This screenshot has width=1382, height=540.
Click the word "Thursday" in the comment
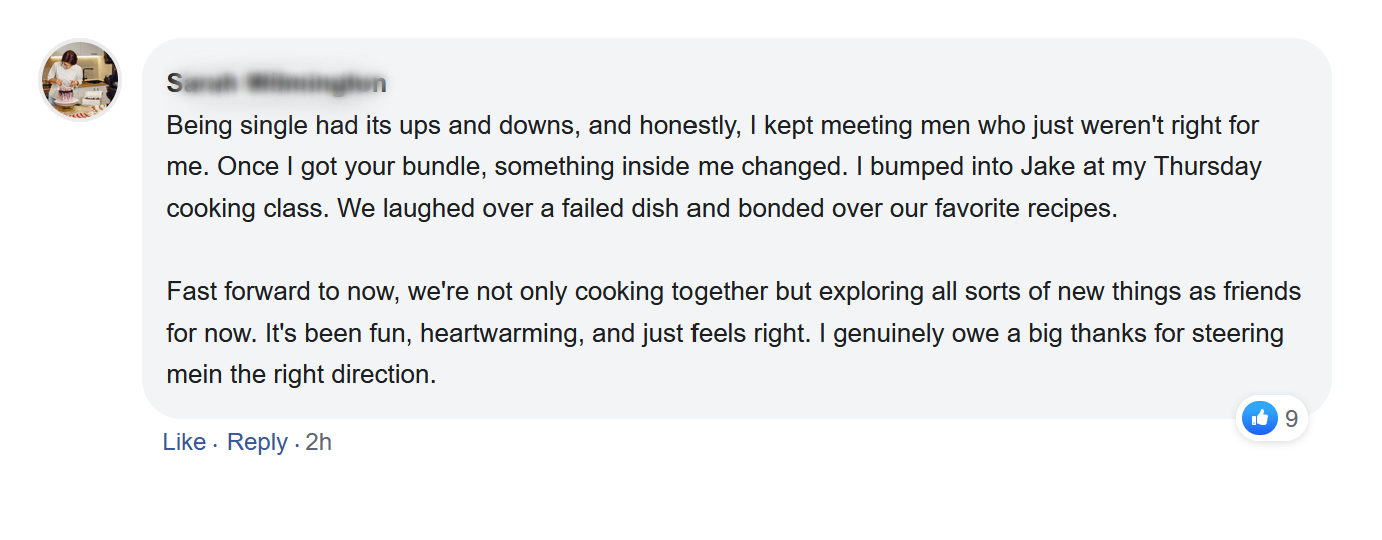pos(1207,167)
